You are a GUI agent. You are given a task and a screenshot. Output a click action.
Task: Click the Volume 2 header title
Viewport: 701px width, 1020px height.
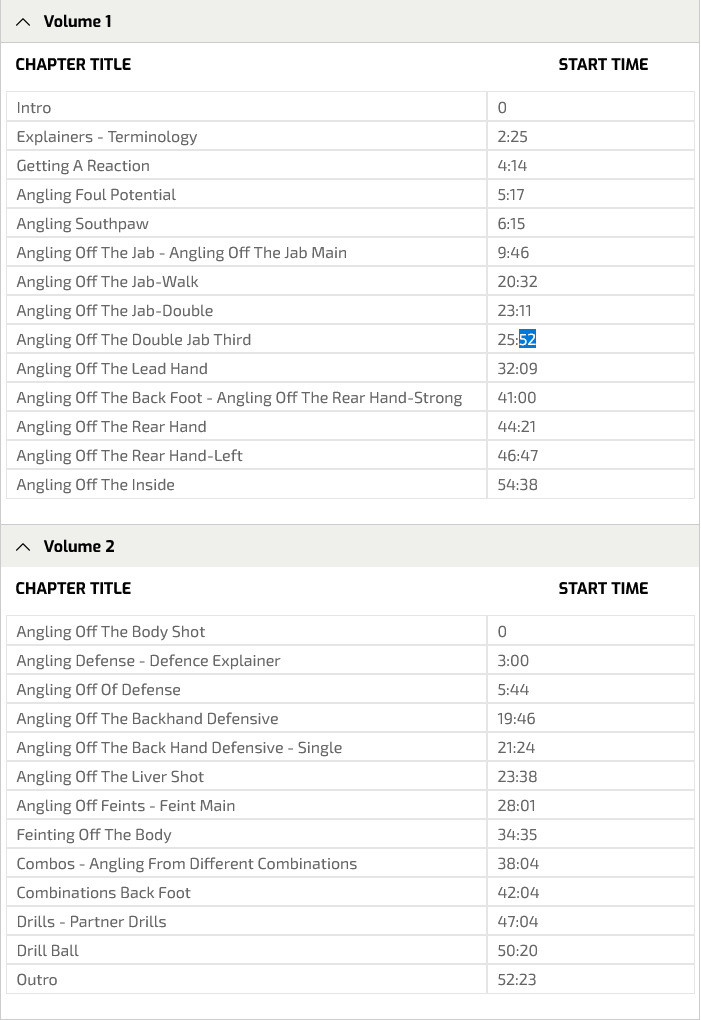(79, 546)
